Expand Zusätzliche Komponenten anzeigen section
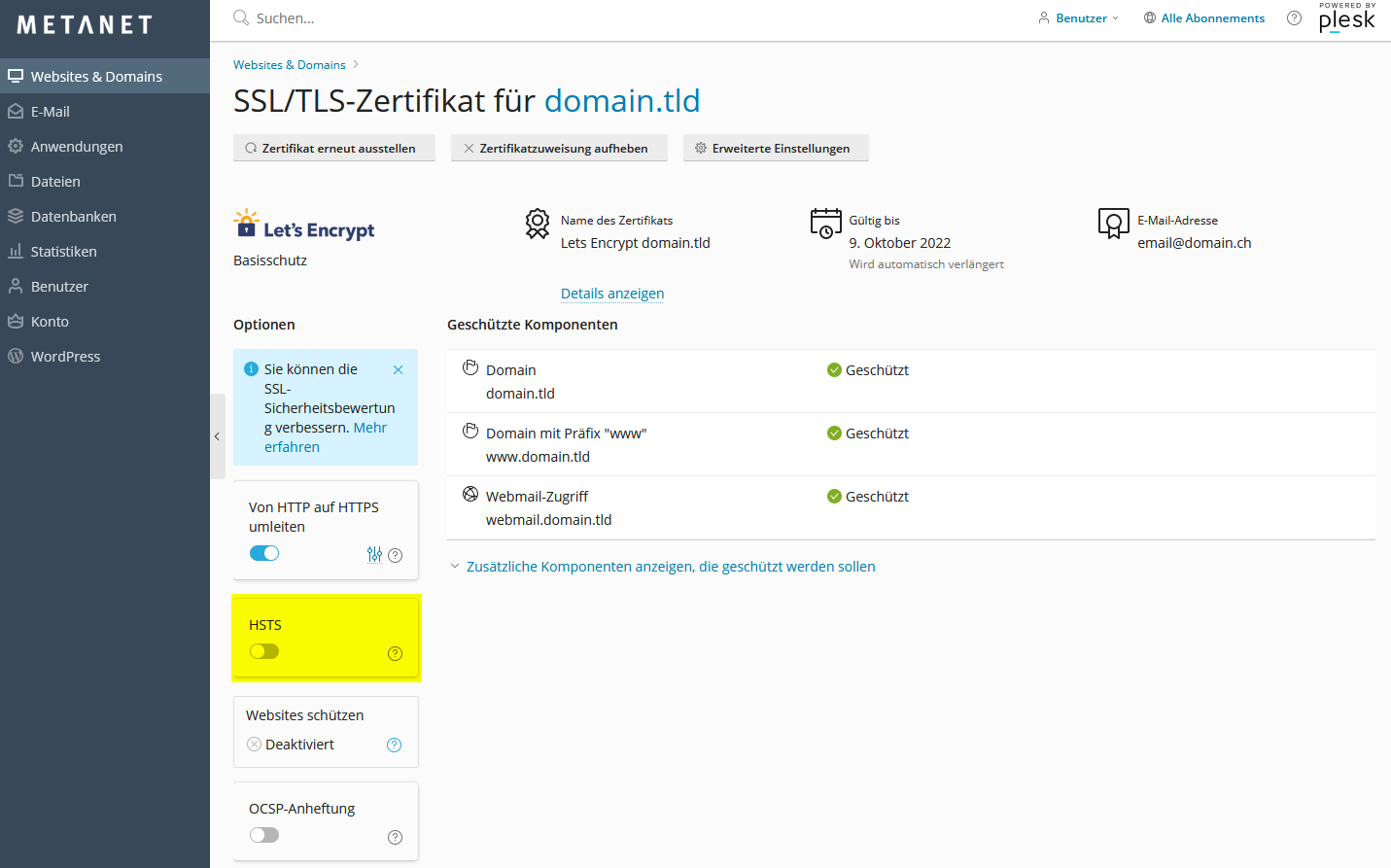Screen dimensions: 1391x868 pos(670,567)
